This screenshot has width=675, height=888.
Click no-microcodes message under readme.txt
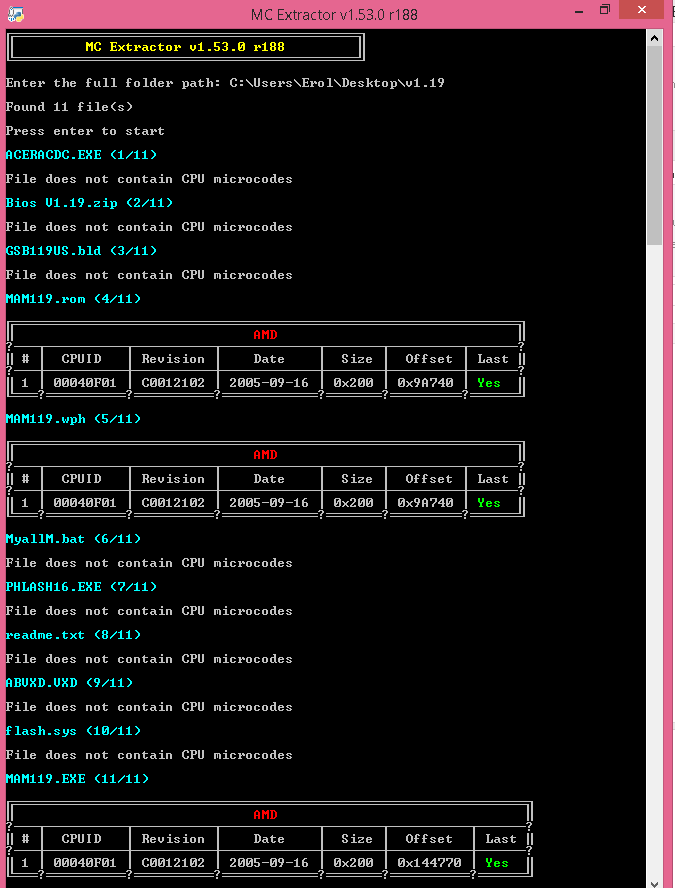[149, 659]
